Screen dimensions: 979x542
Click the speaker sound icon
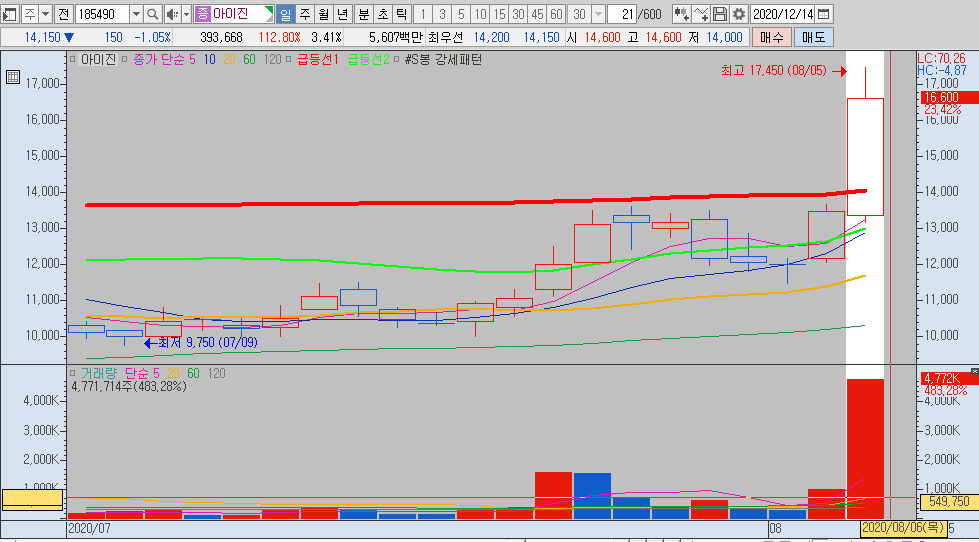point(172,14)
